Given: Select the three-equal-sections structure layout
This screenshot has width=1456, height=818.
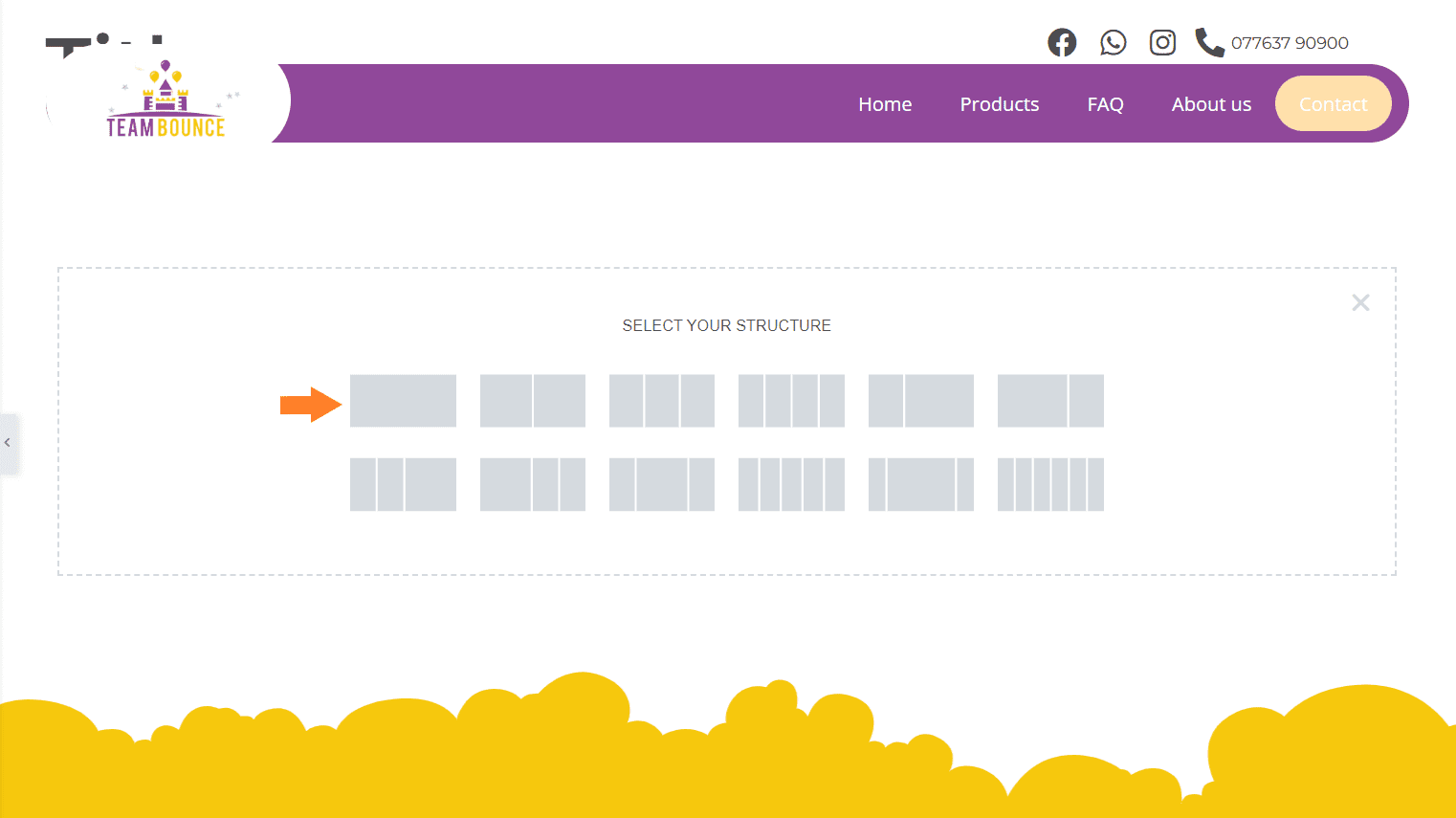Looking at the screenshot, I should click(x=662, y=401).
